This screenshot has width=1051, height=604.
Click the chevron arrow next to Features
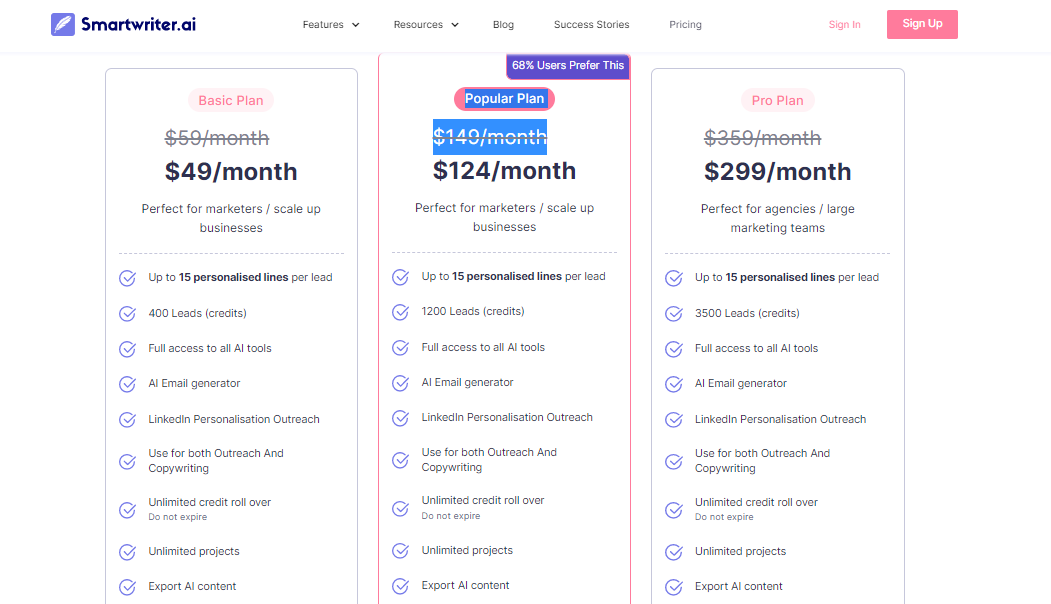(356, 25)
